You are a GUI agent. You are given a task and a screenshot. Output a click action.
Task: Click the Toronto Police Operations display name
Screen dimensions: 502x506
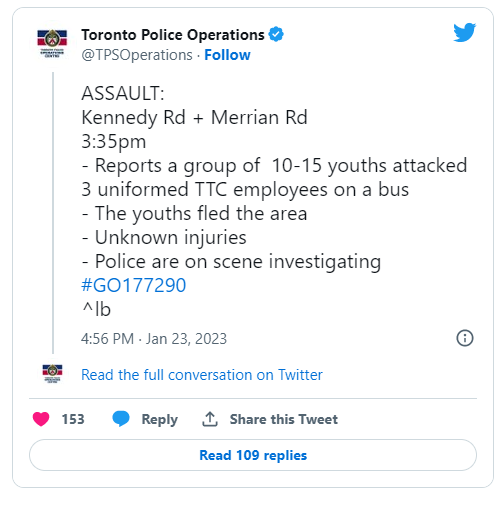(x=173, y=35)
